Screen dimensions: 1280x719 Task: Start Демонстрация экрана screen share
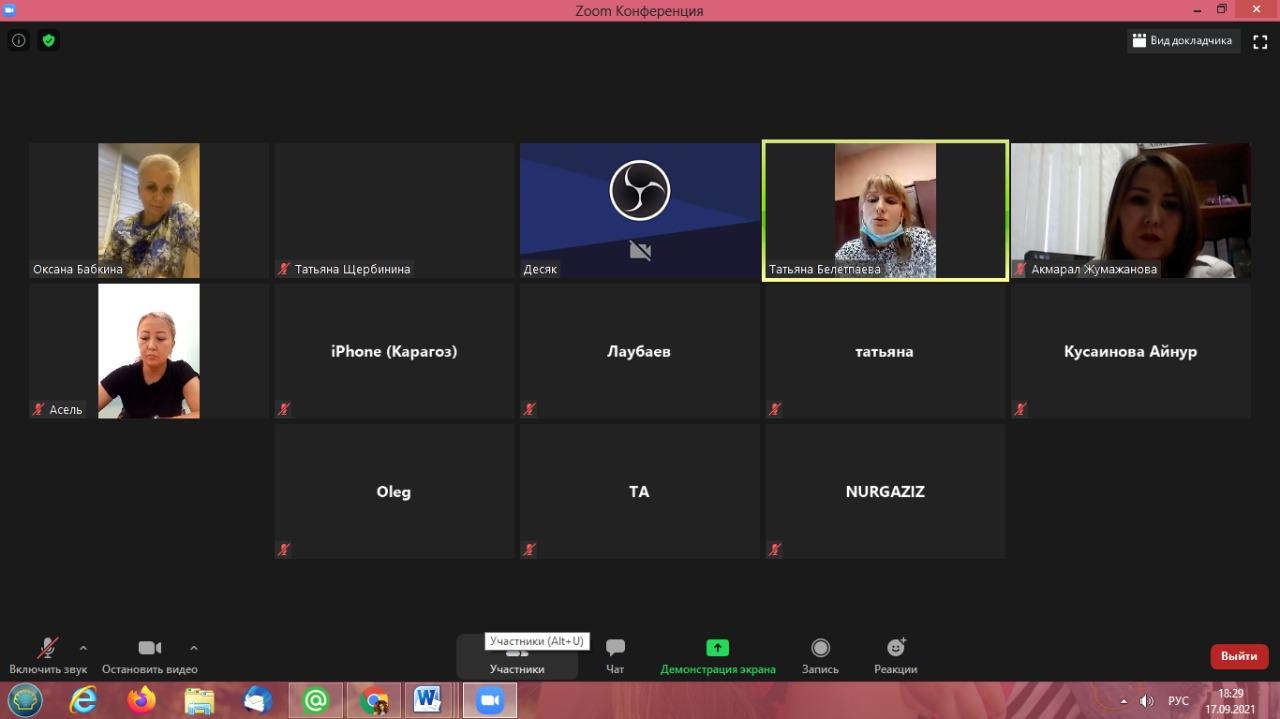(718, 656)
